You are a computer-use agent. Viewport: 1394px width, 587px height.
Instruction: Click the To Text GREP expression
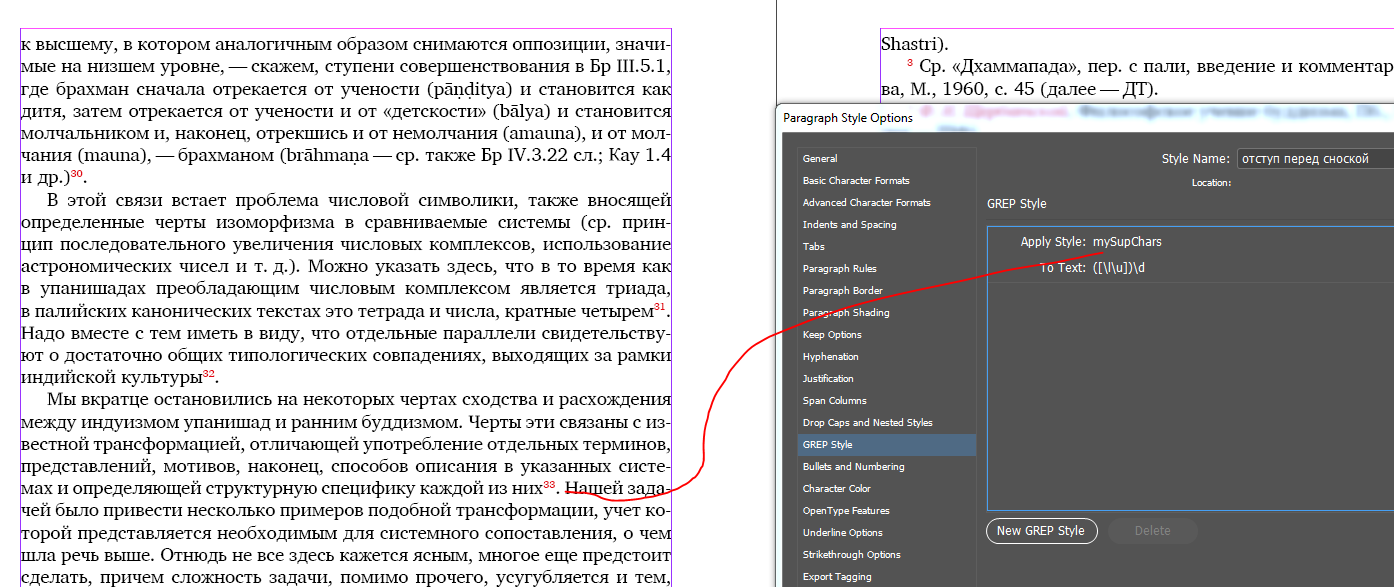tap(1119, 268)
